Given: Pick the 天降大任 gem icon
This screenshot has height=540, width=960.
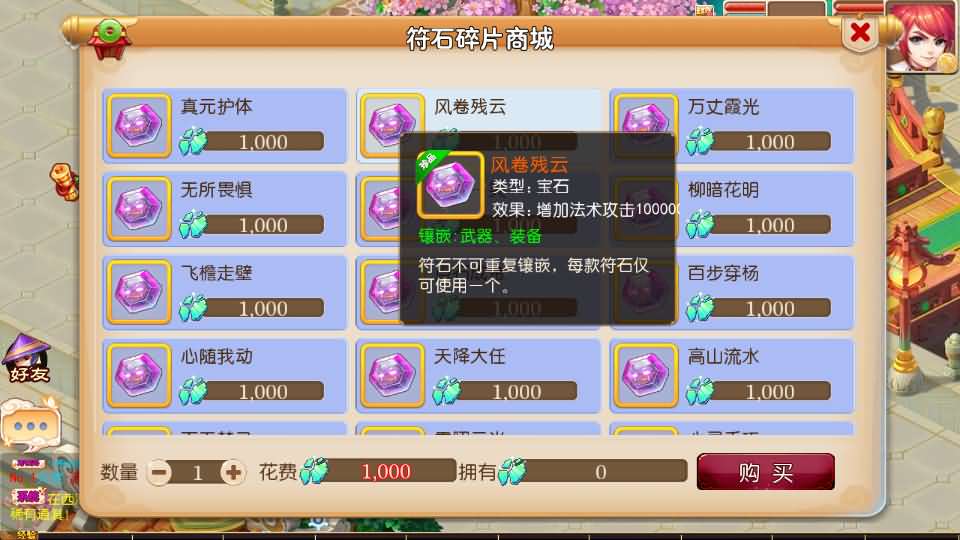Looking at the screenshot, I should 392,375.
